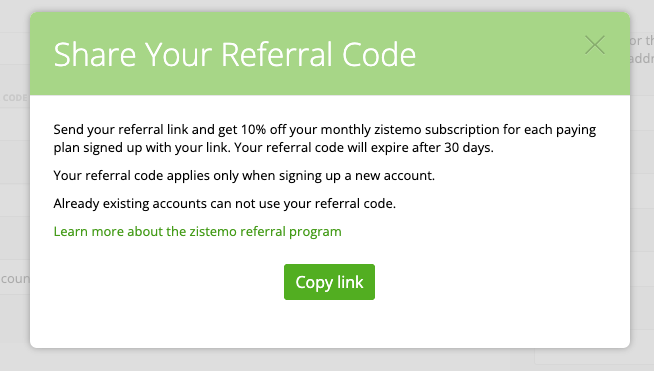Screen dimensions: 654x371
Task: Click the green Copy link button
Action: [x=330, y=282]
